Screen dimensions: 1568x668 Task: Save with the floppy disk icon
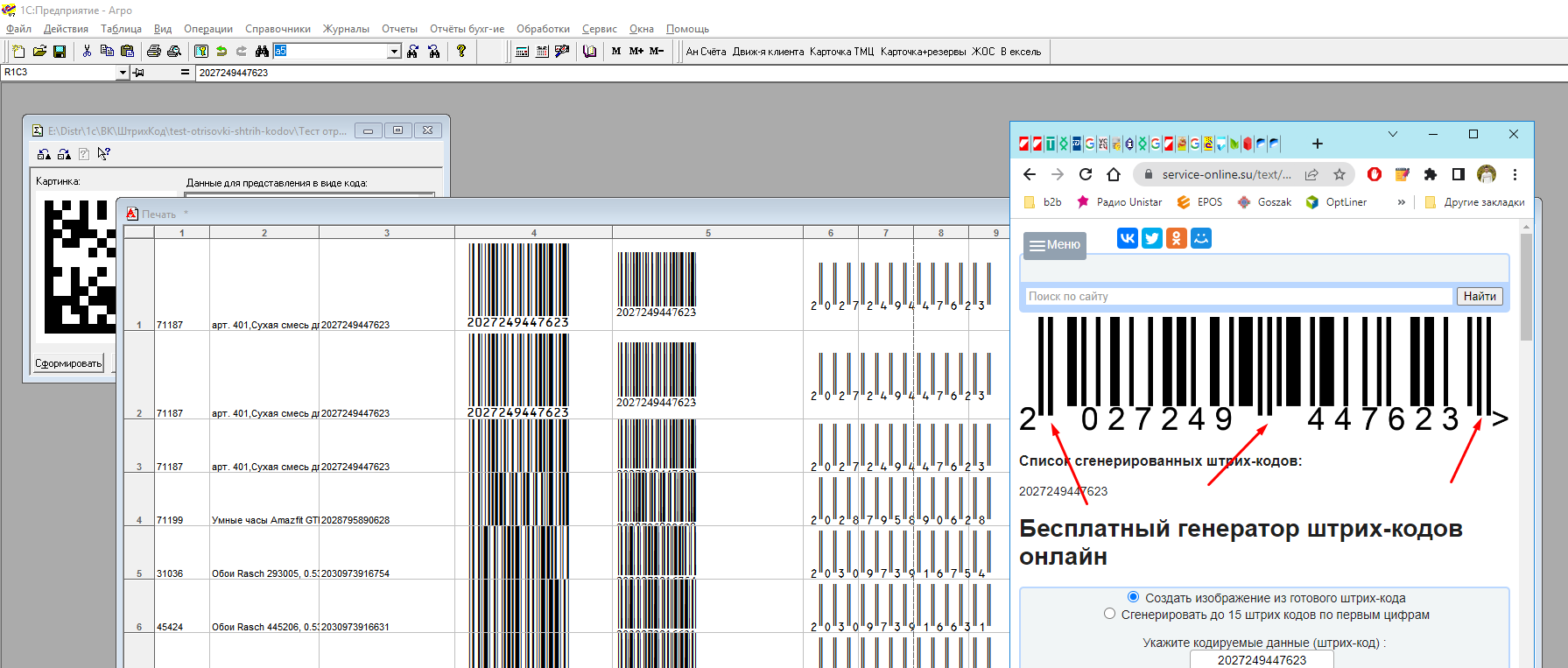tap(60, 52)
